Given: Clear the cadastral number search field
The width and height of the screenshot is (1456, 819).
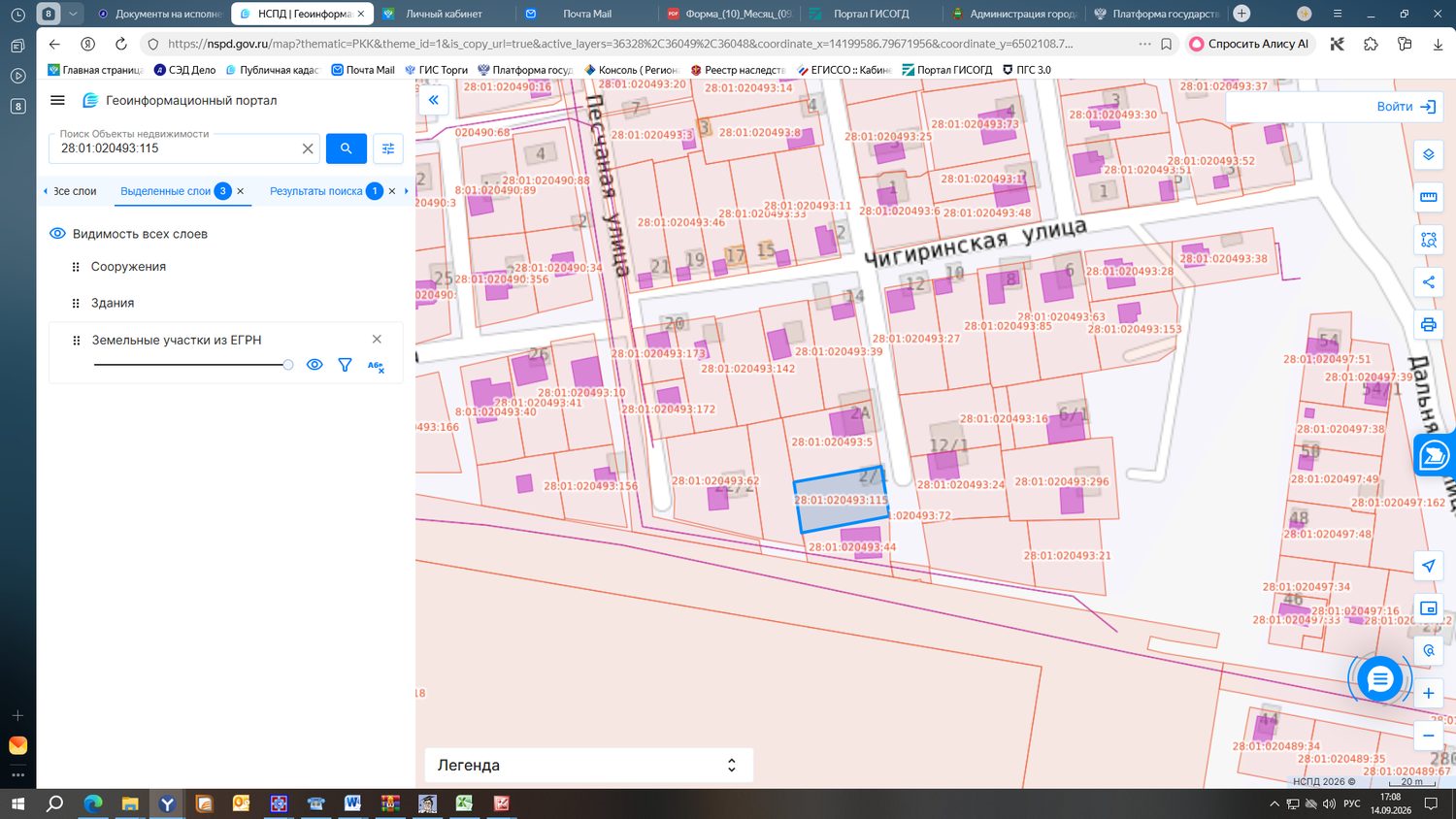Looking at the screenshot, I should pyautogui.click(x=308, y=148).
